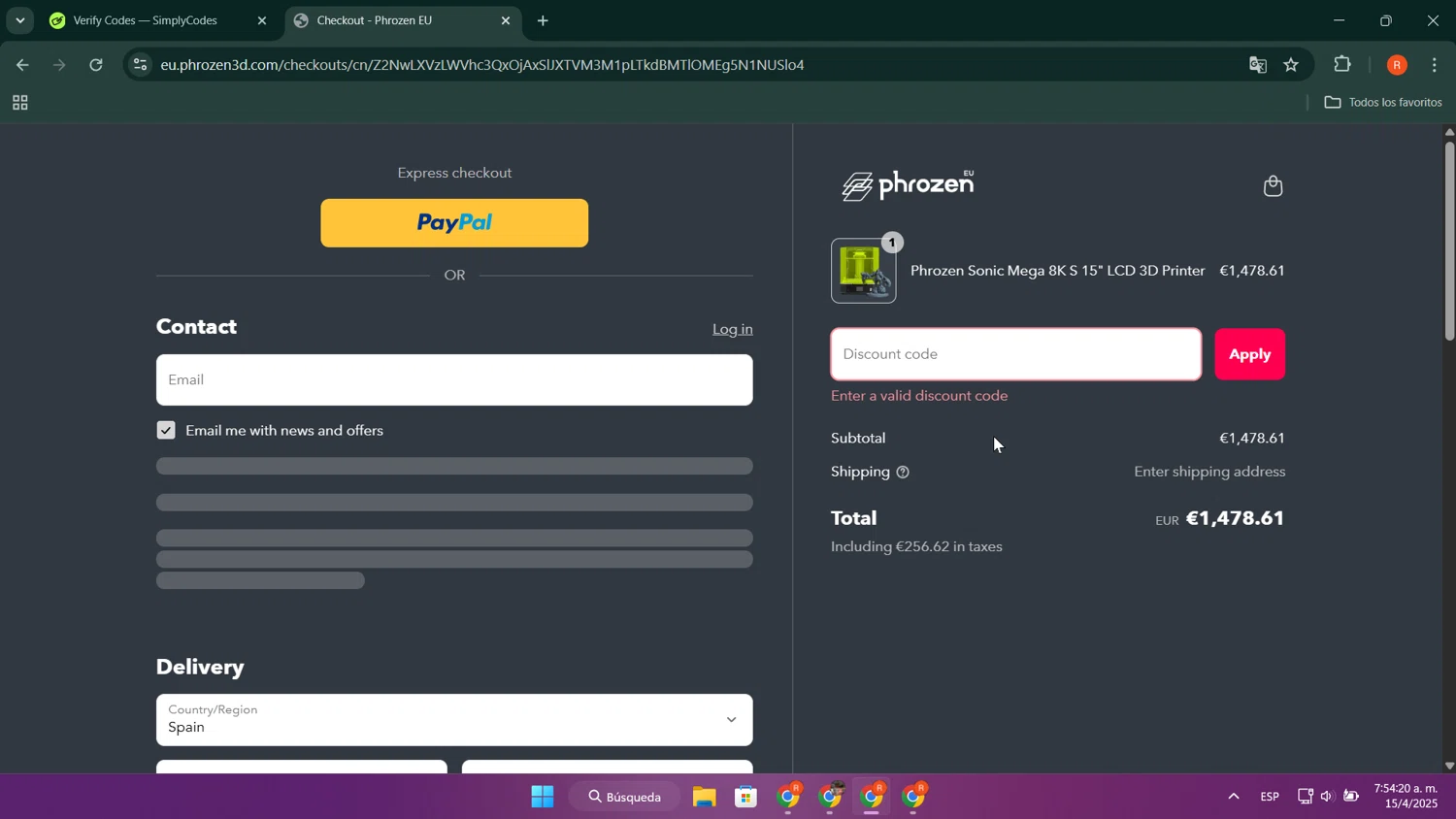View site information icon in the address bar
Screen dimensions: 1456x819
[141, 65]
